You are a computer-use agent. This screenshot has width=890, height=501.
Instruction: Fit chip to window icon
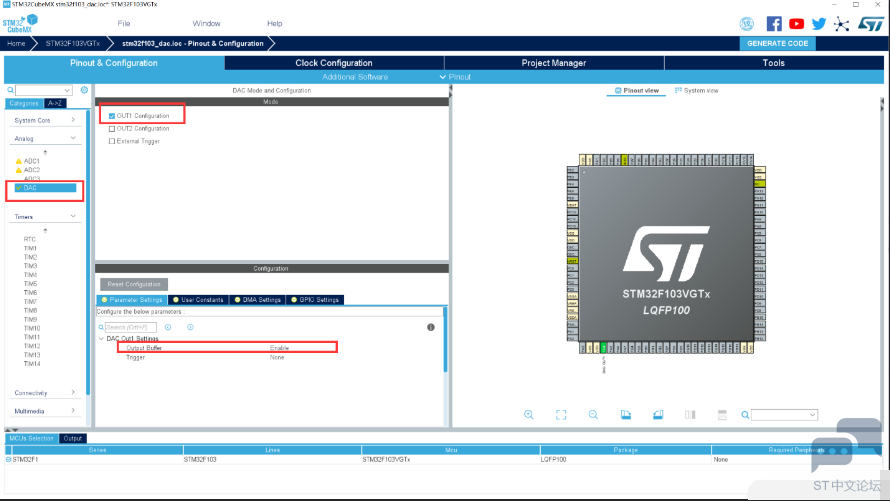tap(561, 415)
